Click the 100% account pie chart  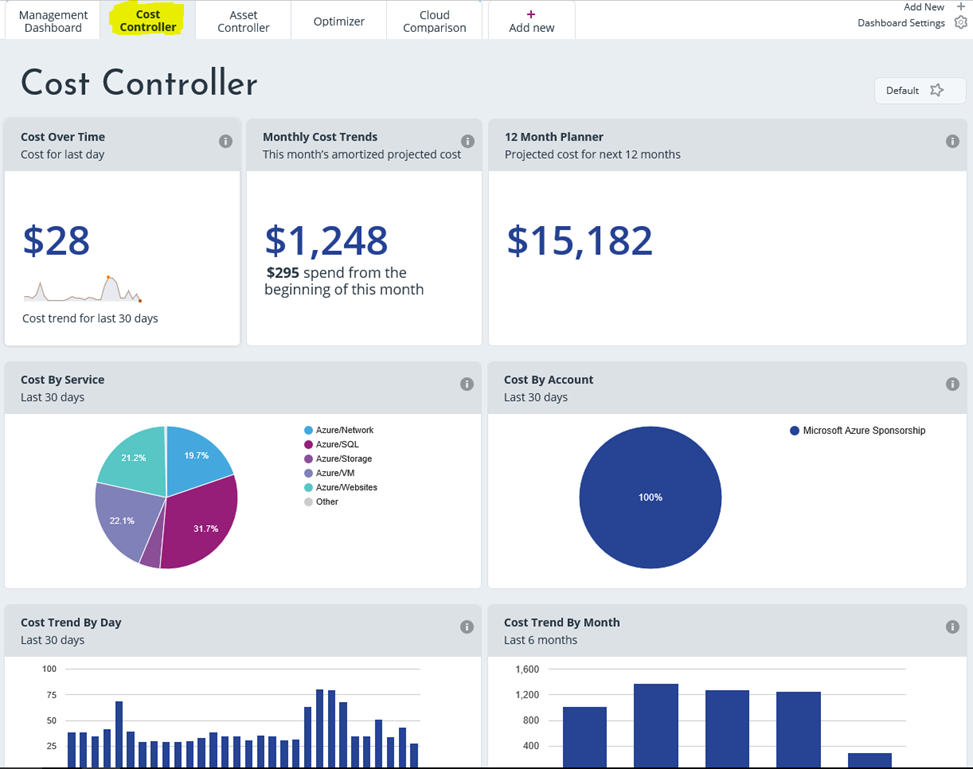pos(650,497)
